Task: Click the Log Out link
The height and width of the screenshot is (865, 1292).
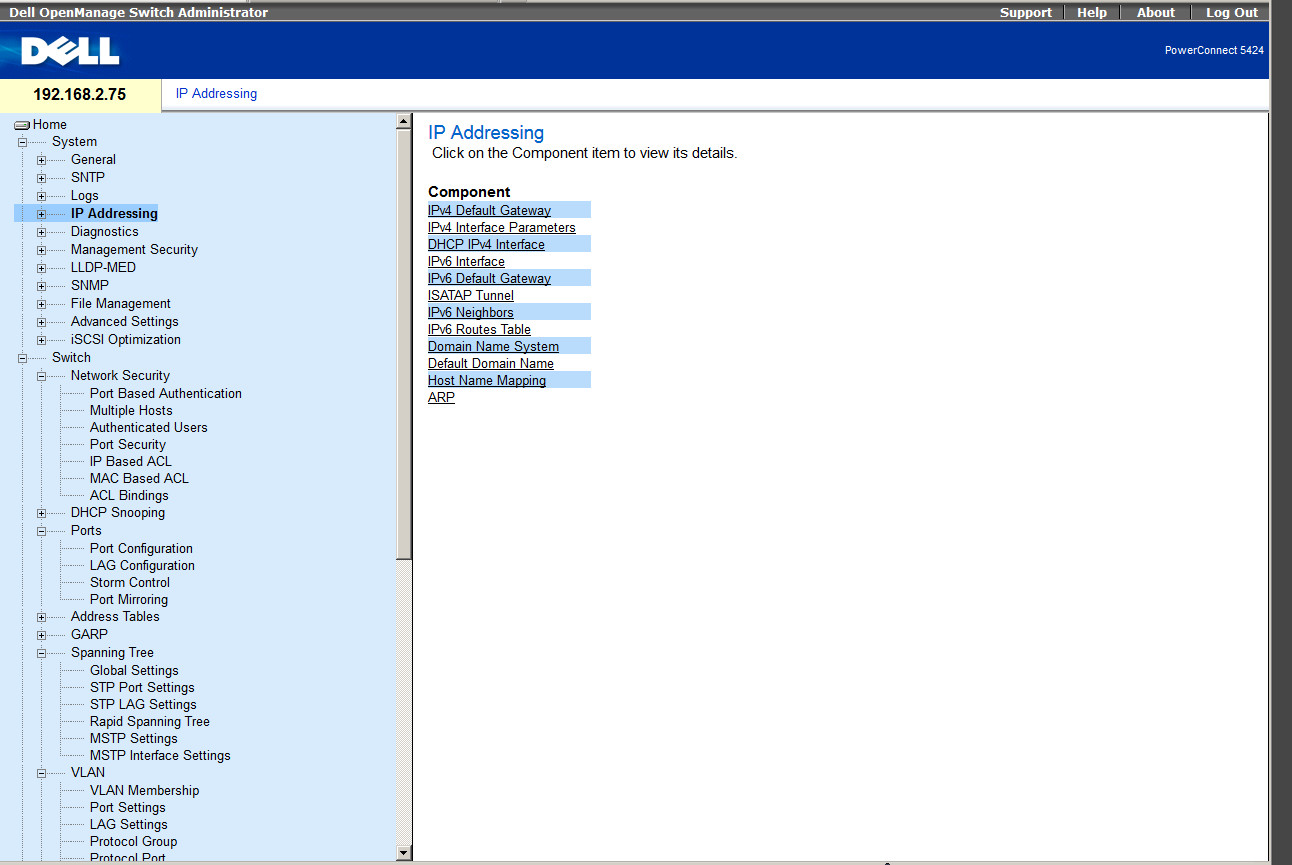Action: tap(1231, 12)
